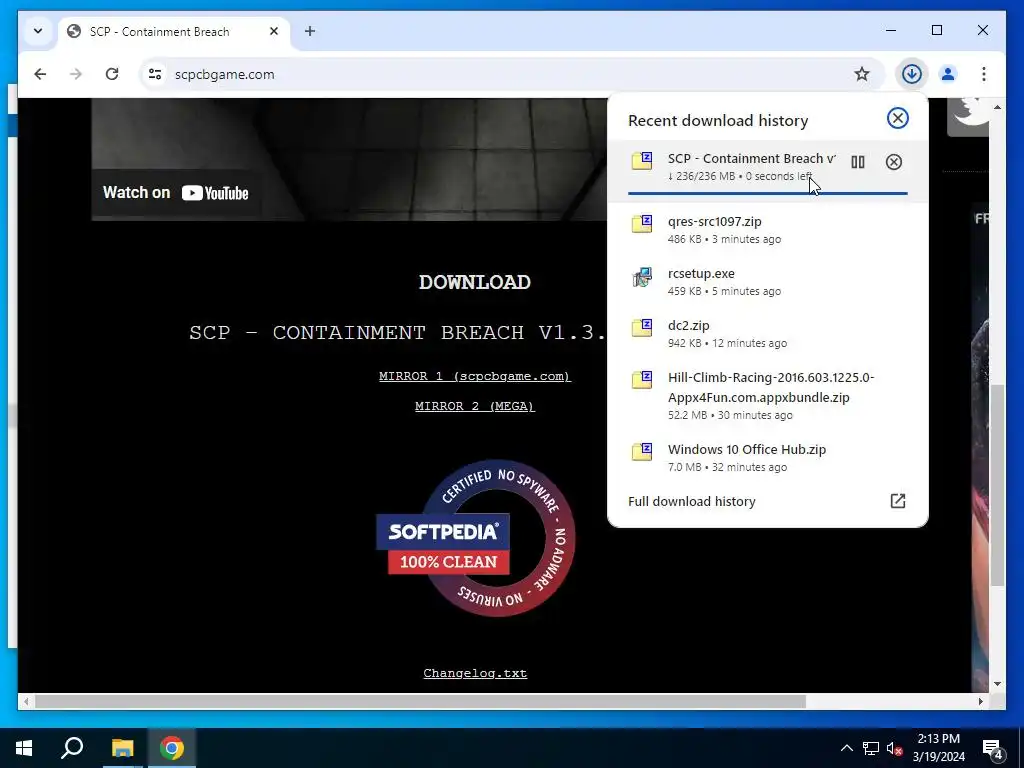Open the network icon in system tray

click(x=871, y=748)
